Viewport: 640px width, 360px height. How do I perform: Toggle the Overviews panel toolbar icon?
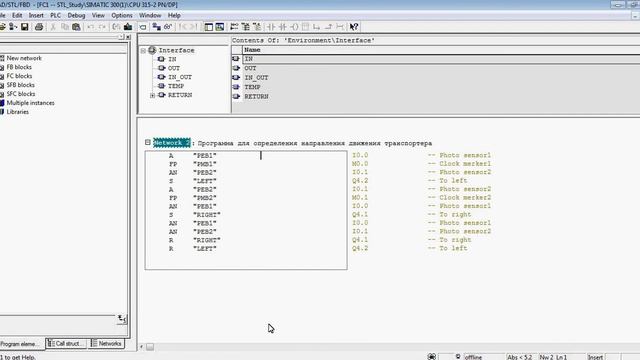[x=209, y=27]
